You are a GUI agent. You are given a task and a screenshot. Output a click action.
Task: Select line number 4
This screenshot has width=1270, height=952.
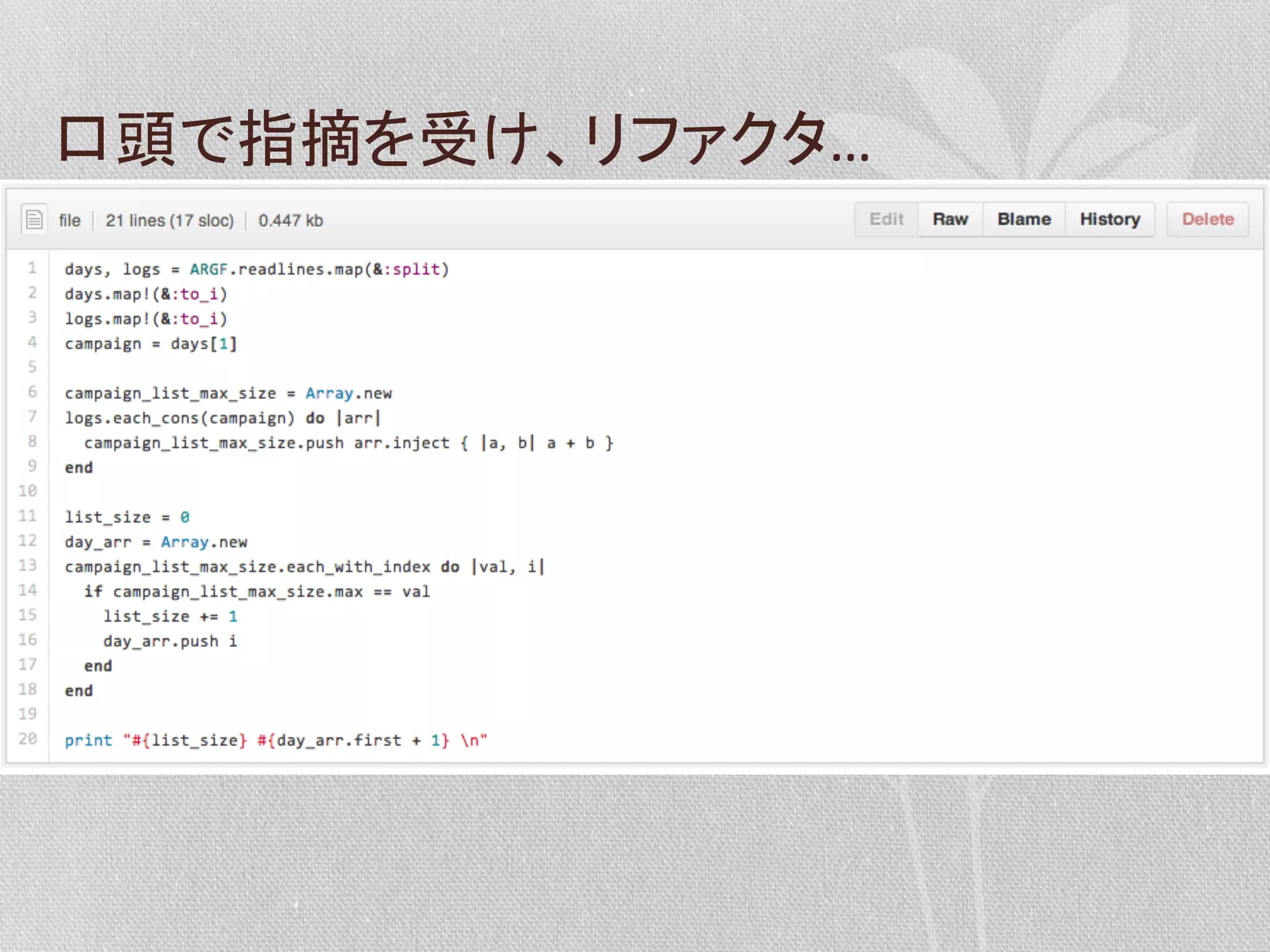(32, 343)
